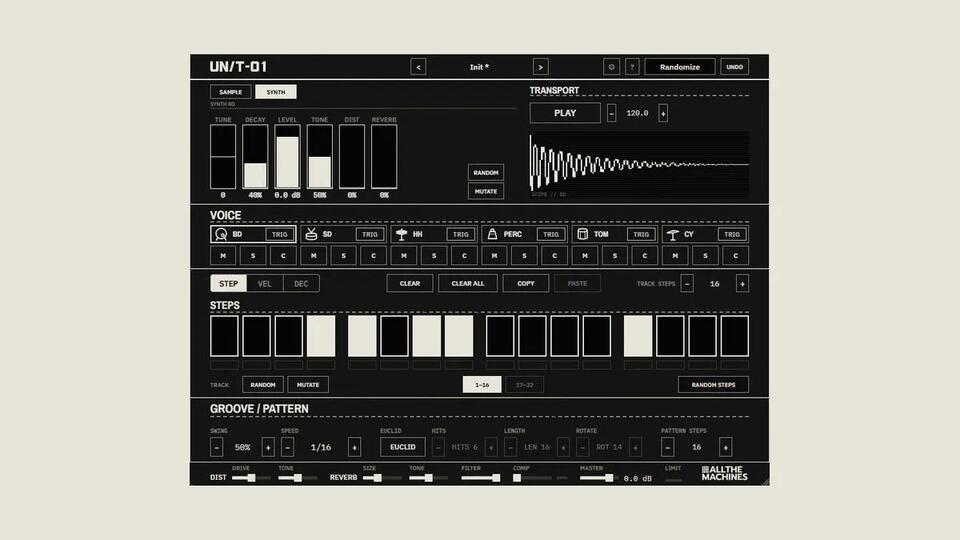Select the BD bass drum voice icon
Viewport: 960px width, 540px height.
(222, 234)
